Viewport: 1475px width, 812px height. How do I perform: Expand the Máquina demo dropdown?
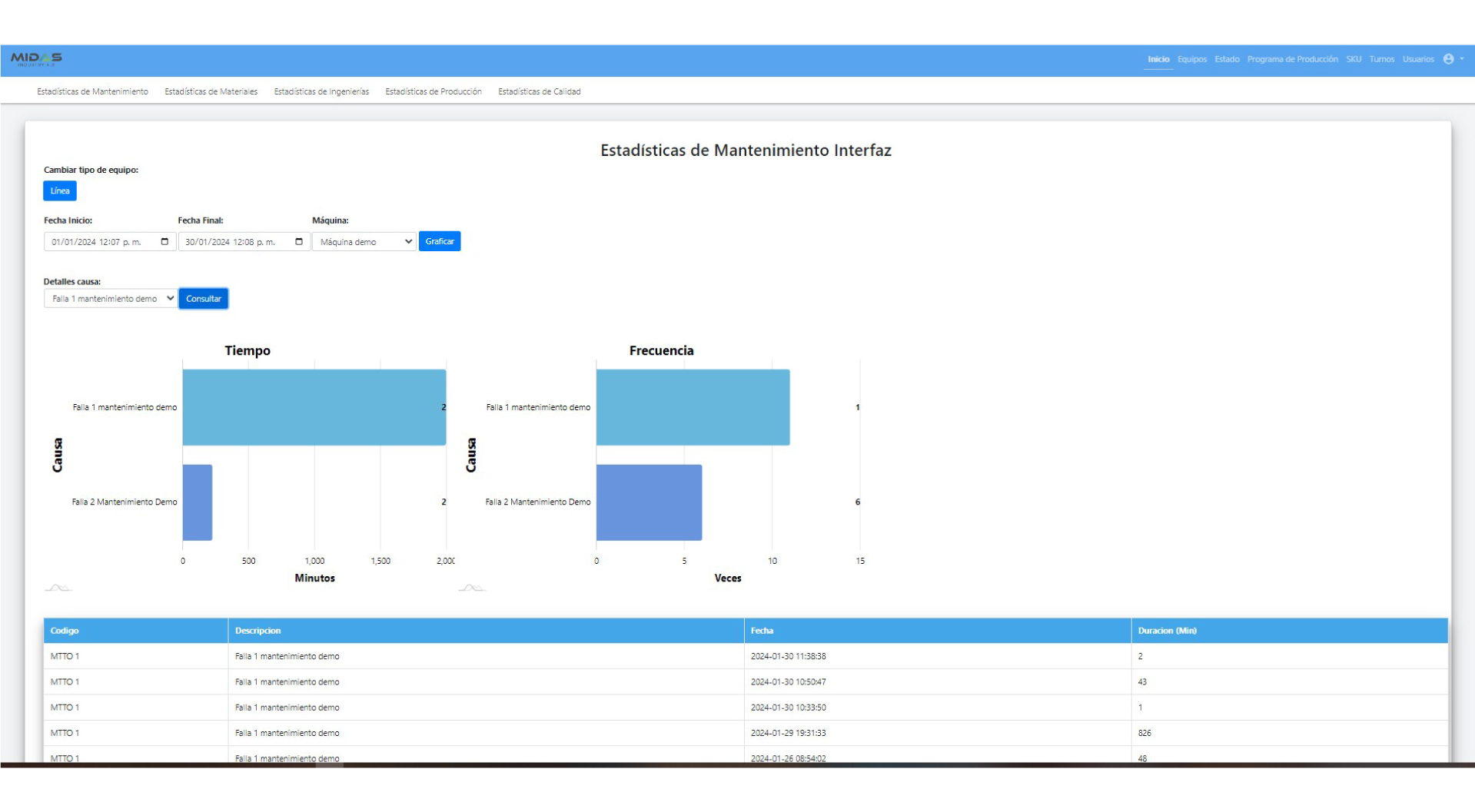pos(364,242)
